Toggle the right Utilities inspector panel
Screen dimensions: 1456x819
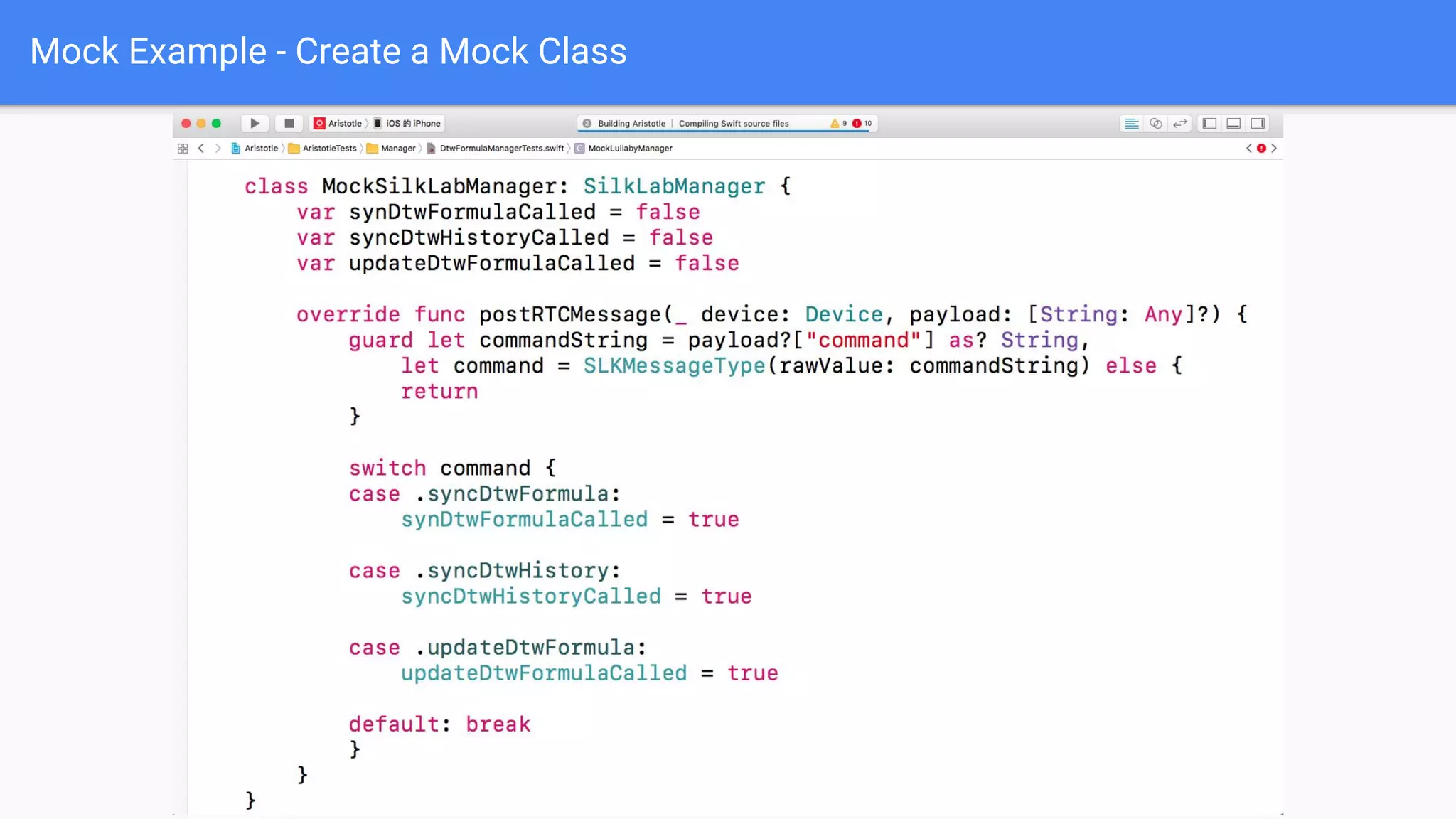tap(1258, 124)
